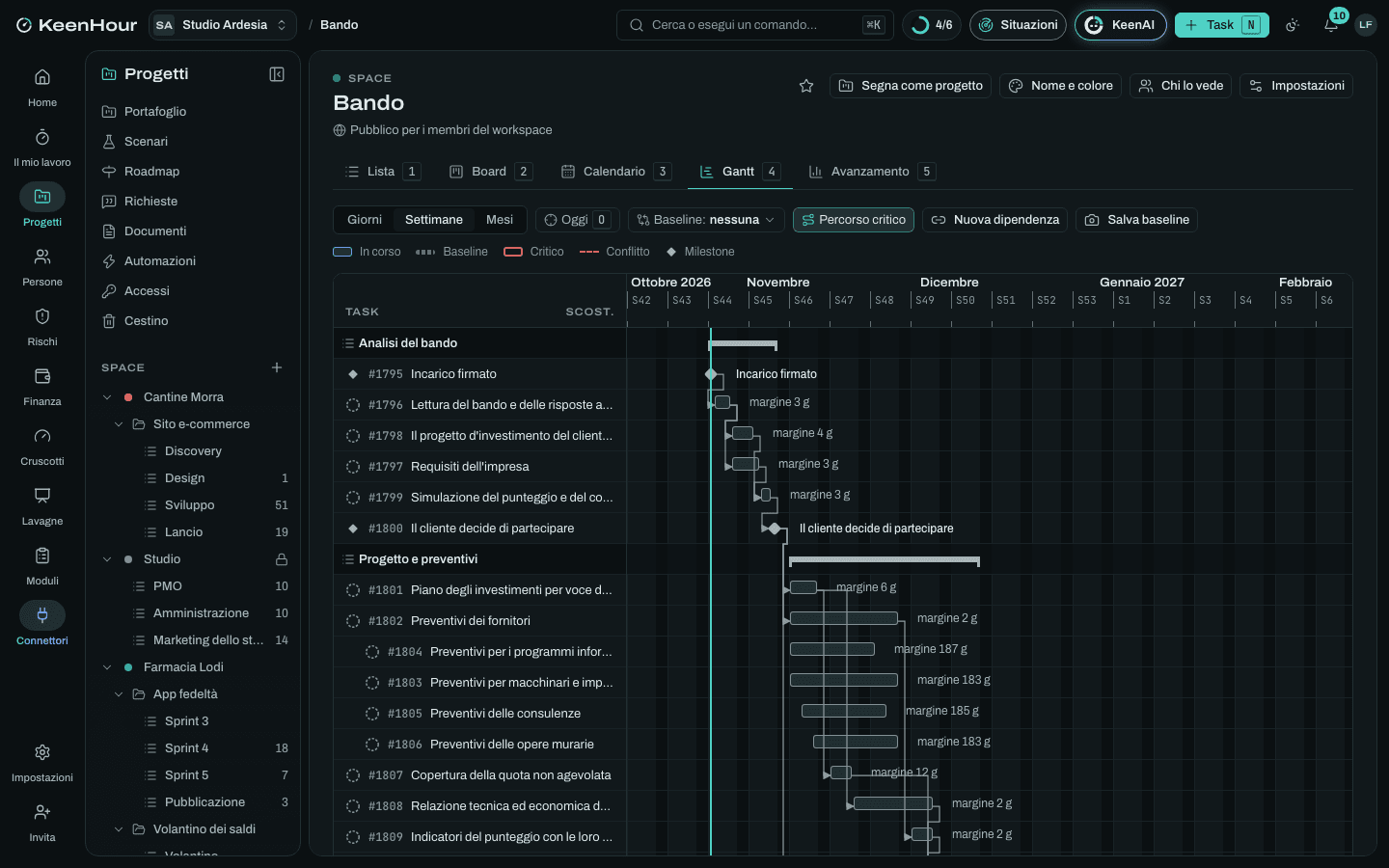
Task: Click the theme toggle icon near the bell
Action: coord(1293,25)
